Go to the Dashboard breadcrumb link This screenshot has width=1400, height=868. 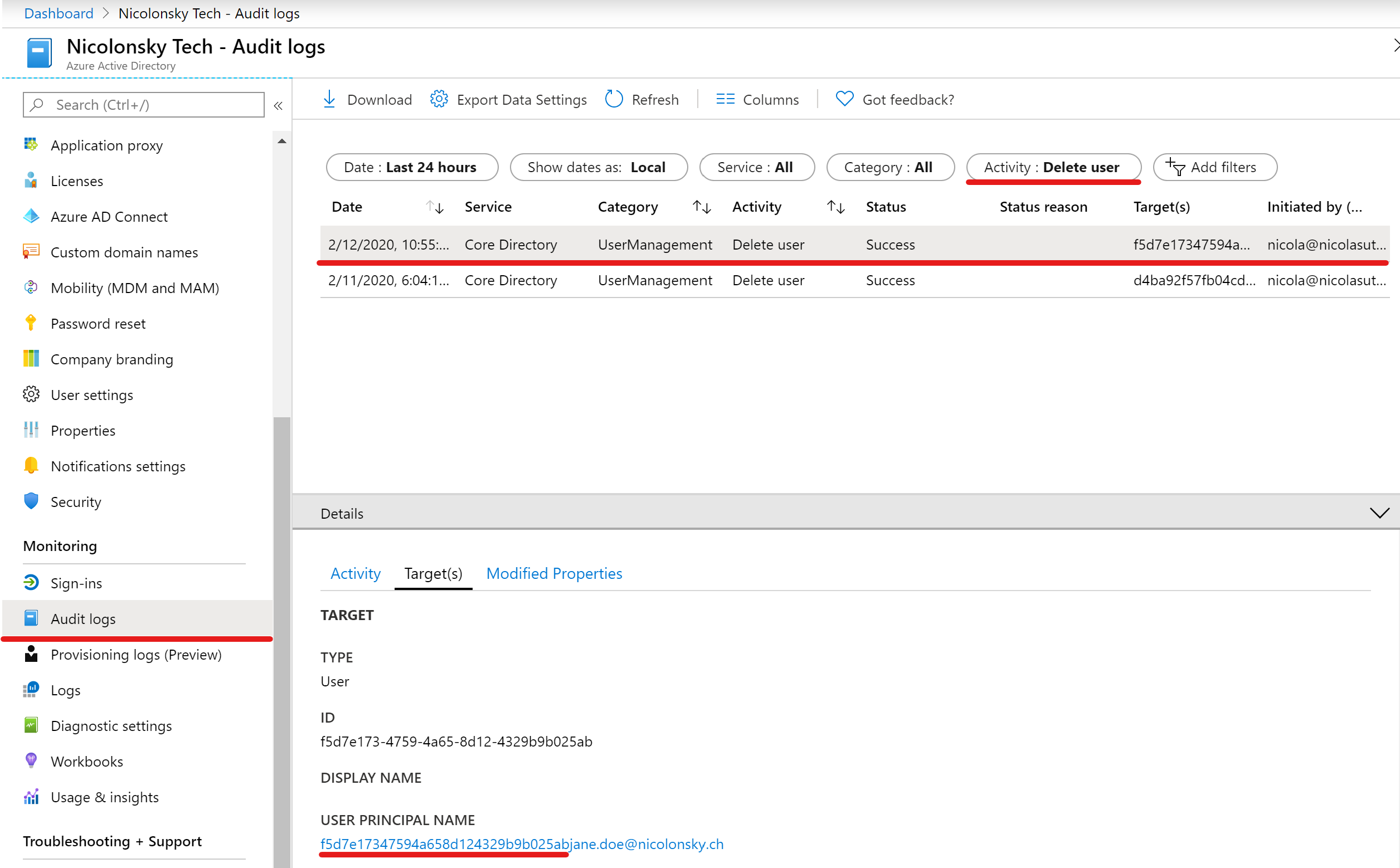pos(59,13)
